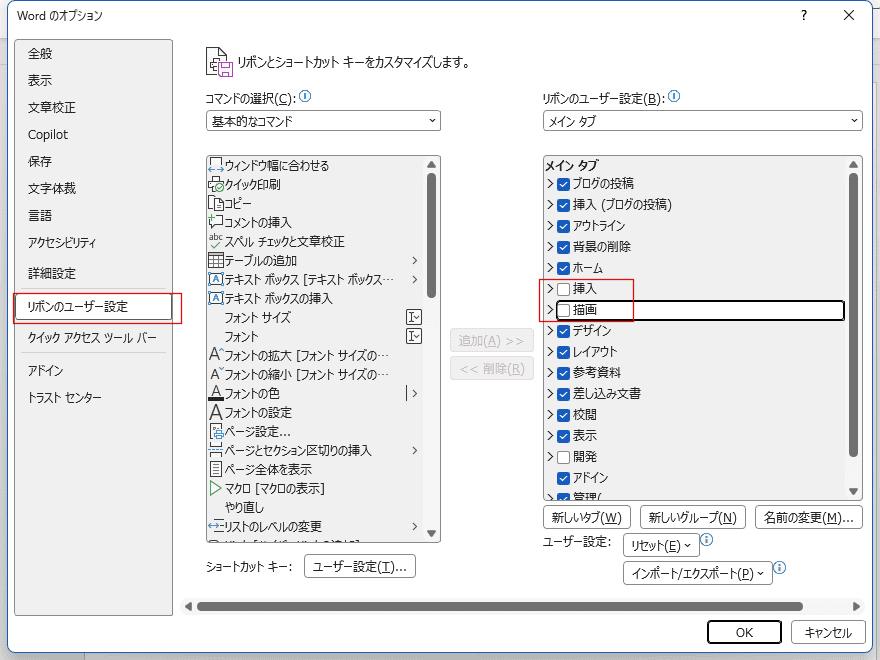Uncheck the デザイン tab checkbox
The height and width of the screenshot is (660, 880).
564,331
